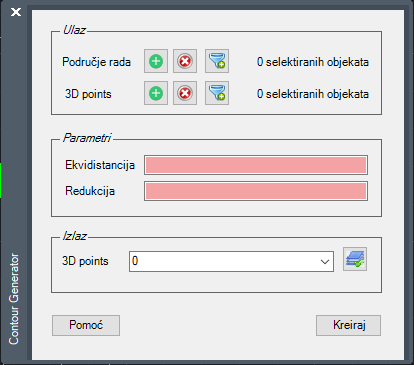Screen dimensions: 414x365
Task: Expand the output layer list via chevron arrow
Action: click(325, 262)
